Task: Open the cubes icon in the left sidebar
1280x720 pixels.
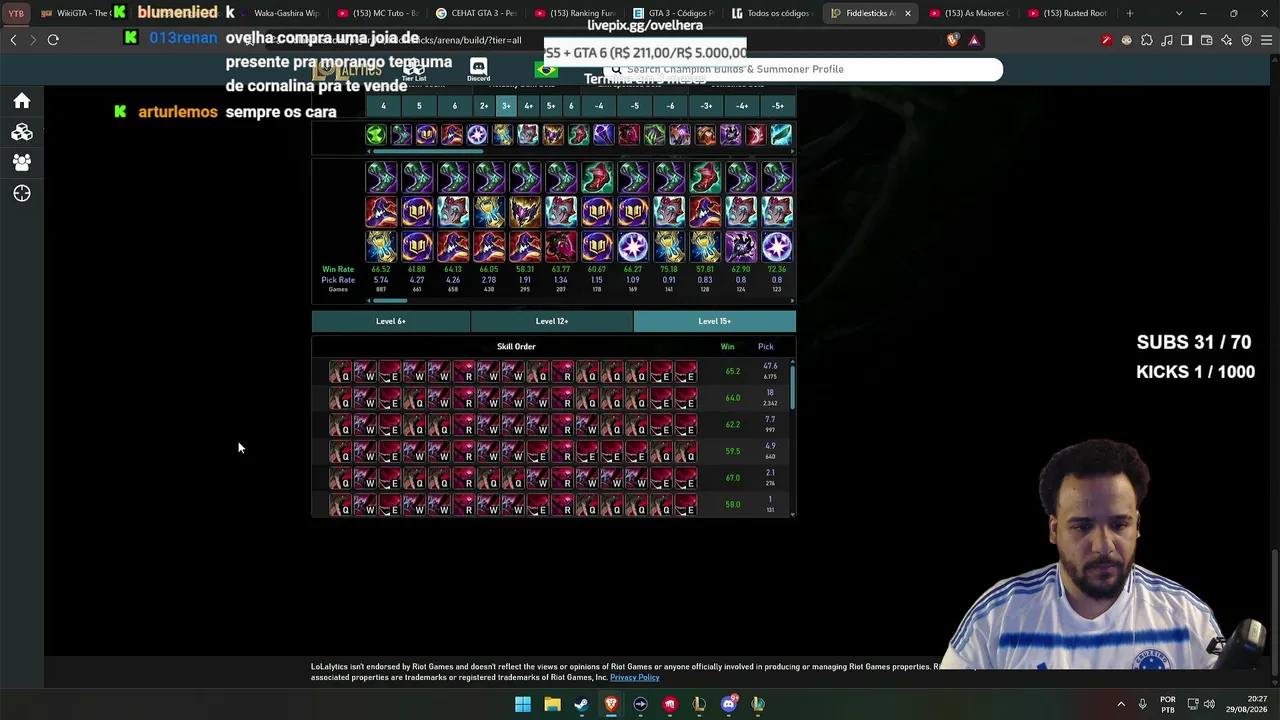Action: click(21, 132)
